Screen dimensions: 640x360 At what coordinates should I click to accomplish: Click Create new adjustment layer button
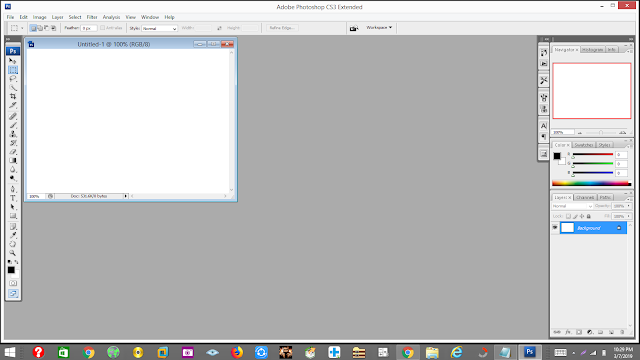click(590, 332)
